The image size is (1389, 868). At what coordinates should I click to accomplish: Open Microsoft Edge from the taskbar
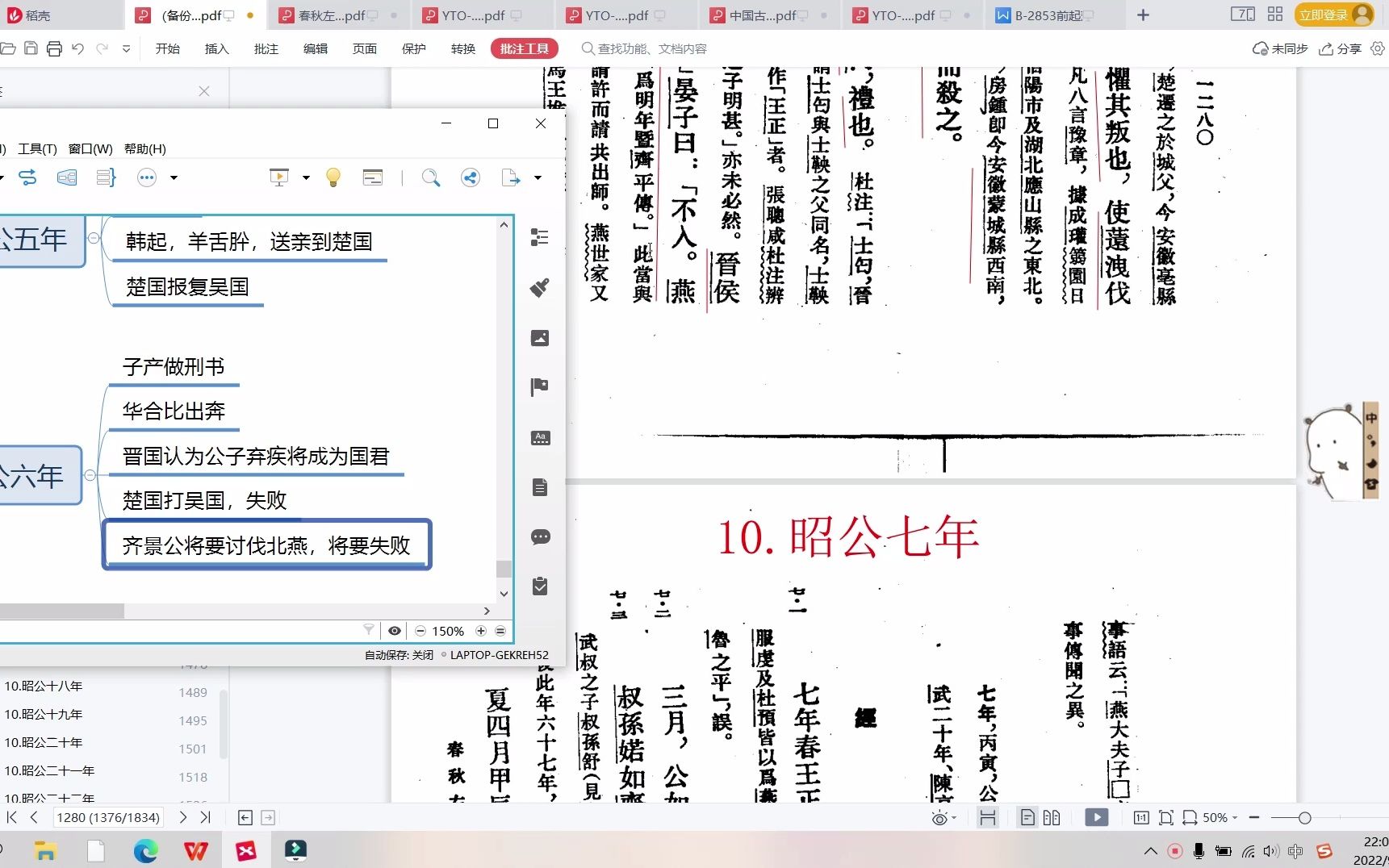[145, 850]
